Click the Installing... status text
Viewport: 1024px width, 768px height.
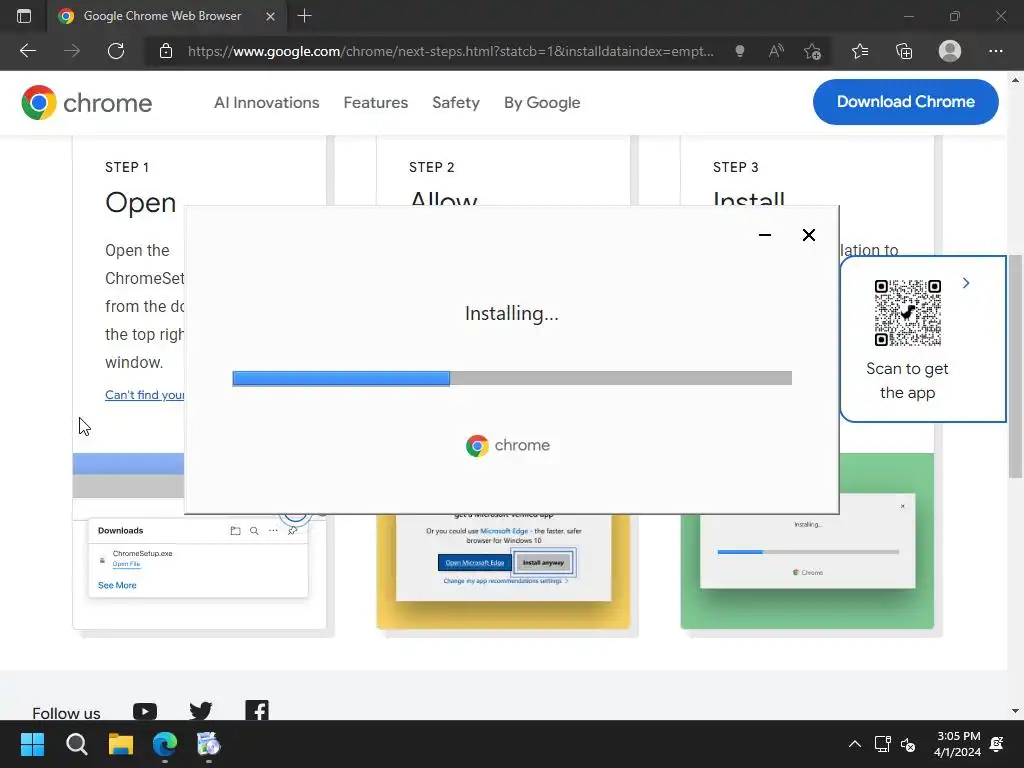[511, 313]
